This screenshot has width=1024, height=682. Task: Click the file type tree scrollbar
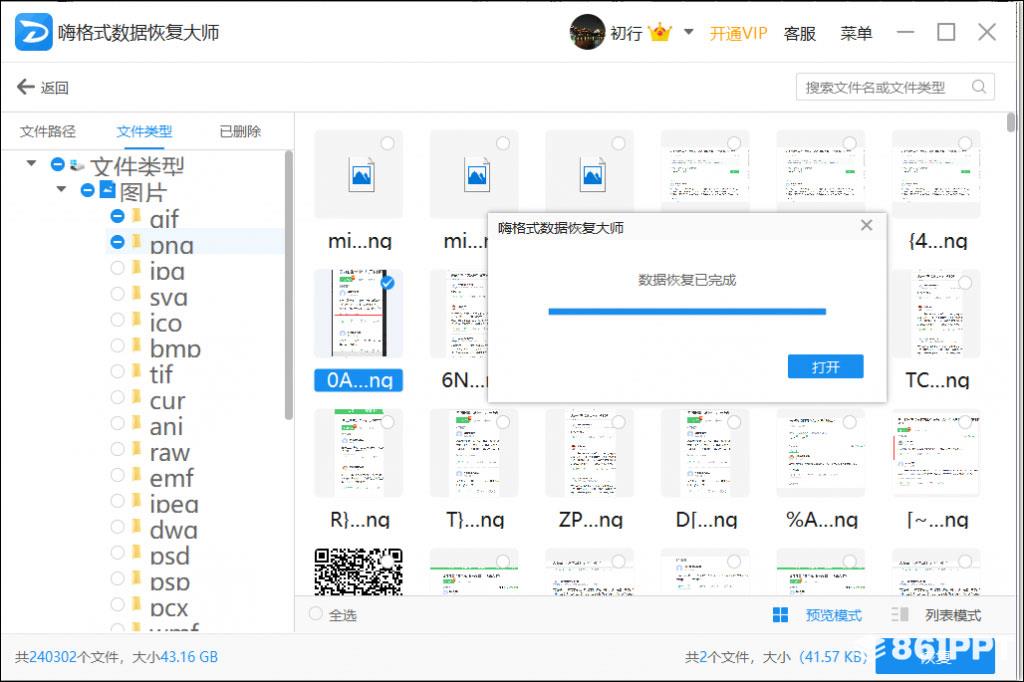(289, 285)
